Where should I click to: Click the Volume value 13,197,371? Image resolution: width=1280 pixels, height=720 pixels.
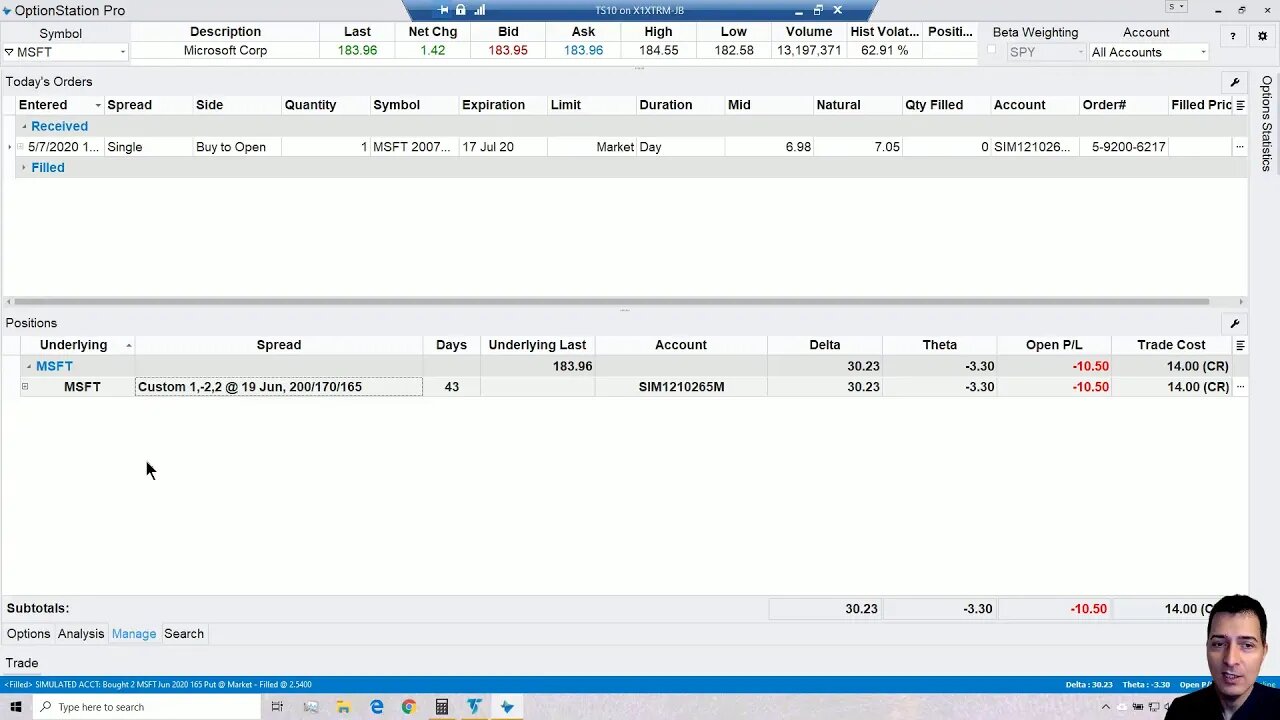coord(809,50)
